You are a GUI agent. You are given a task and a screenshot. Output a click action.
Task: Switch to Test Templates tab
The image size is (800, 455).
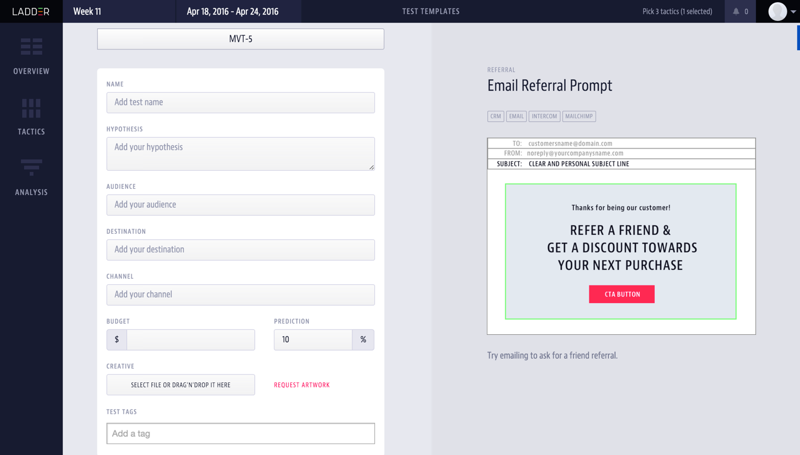[x=431, y=11]
